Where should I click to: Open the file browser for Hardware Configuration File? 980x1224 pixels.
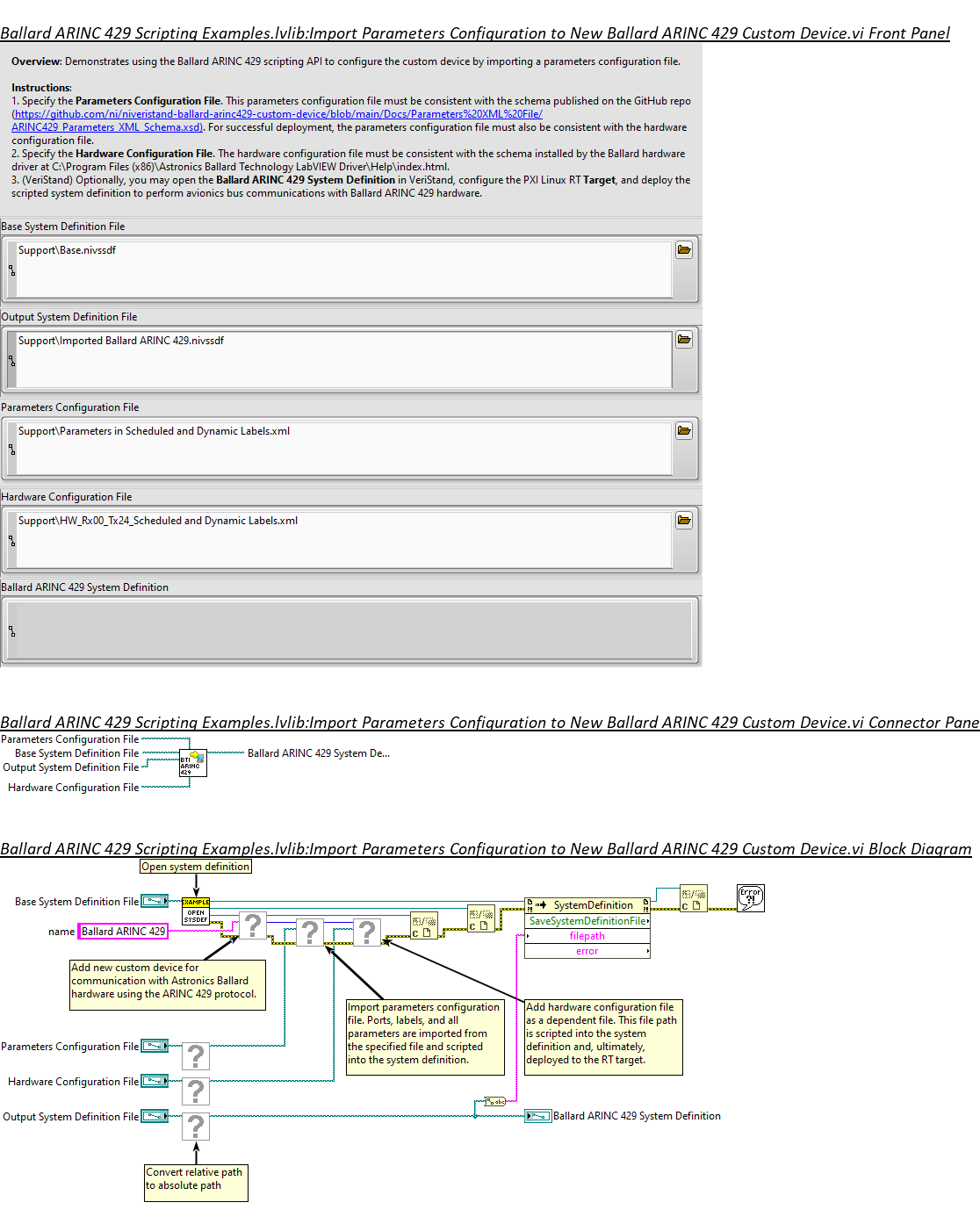684,521
